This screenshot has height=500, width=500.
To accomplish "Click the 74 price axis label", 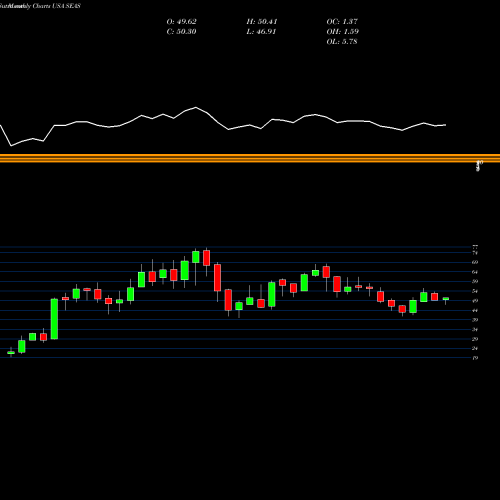I will [x=475, y=253].
